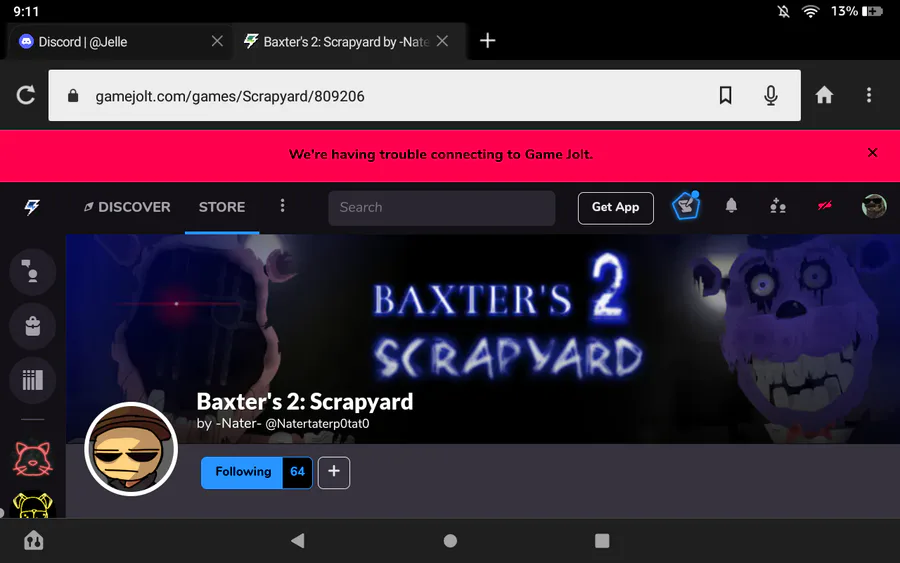Screen dimensions: 900x563
Task: Tap the Android home circle button
Action: 451,541
